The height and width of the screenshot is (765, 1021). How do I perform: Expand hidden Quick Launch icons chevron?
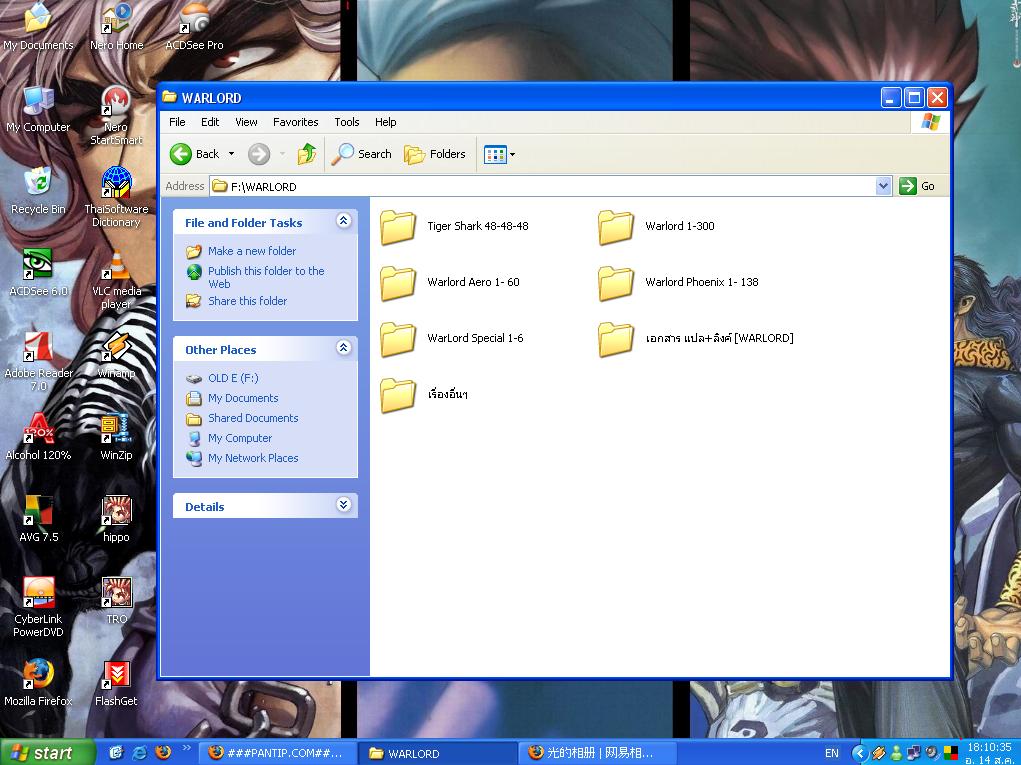point(186,748)
